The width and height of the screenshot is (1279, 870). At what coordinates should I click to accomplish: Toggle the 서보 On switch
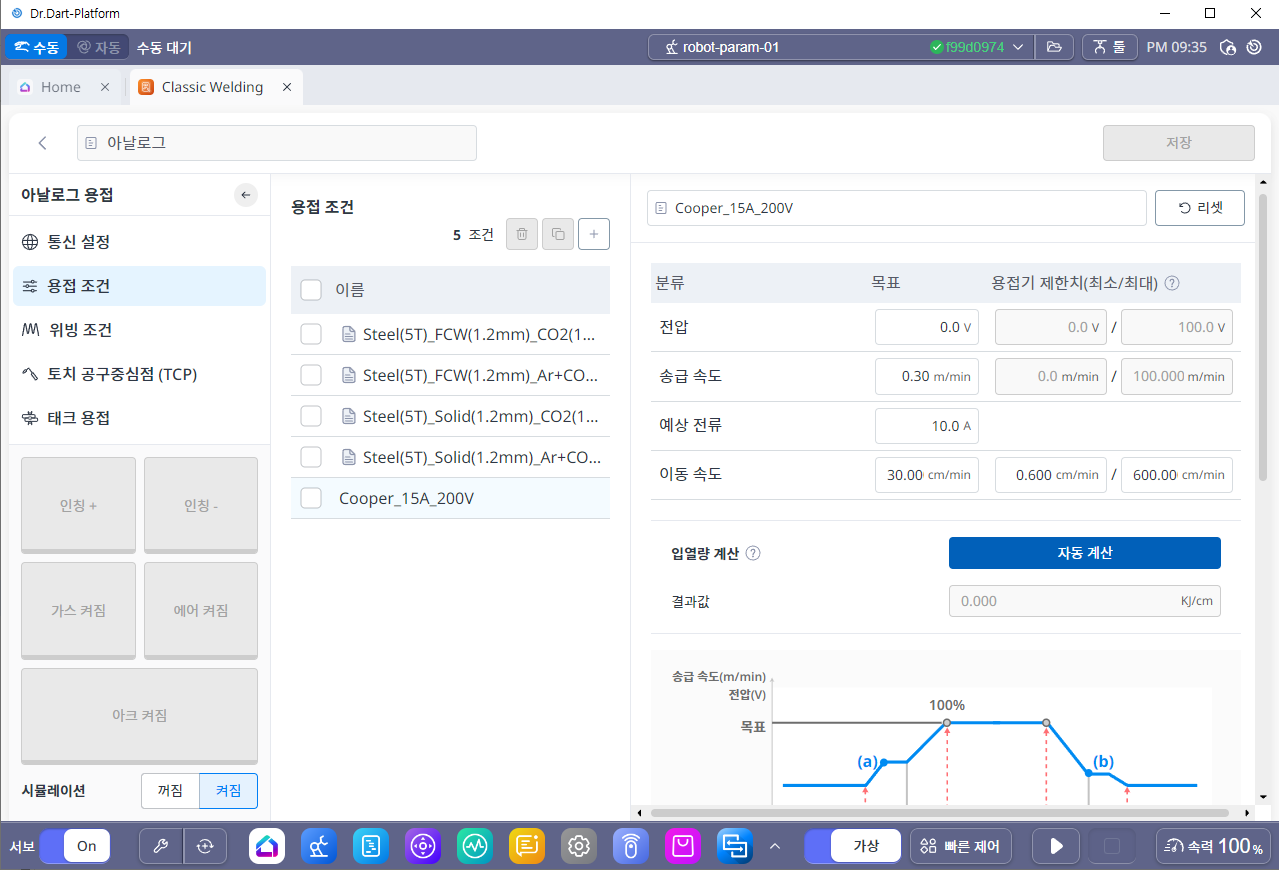point(75,846)
